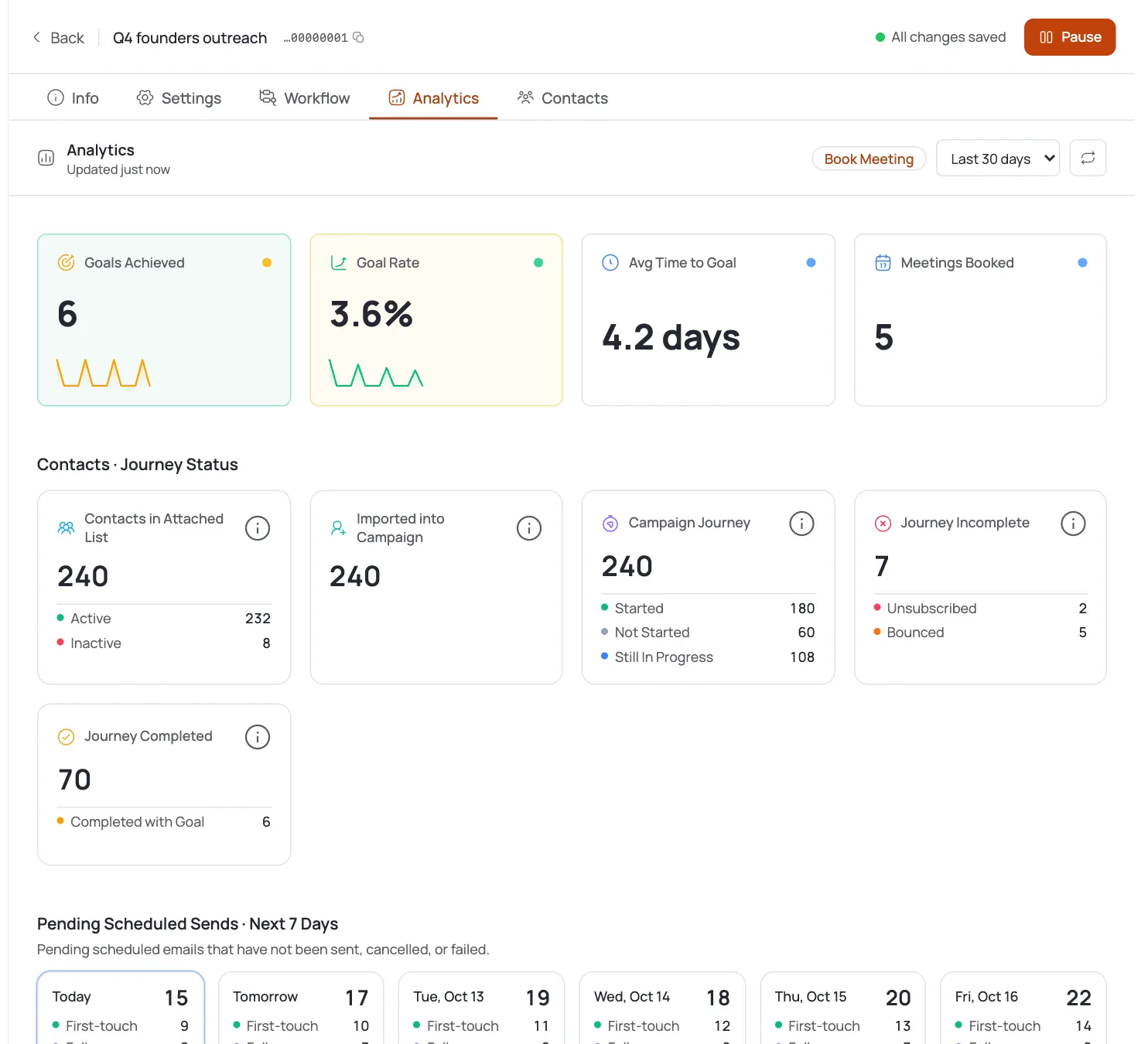
Task: Click the Started row value 180
Action: click(x=802, y=609)
